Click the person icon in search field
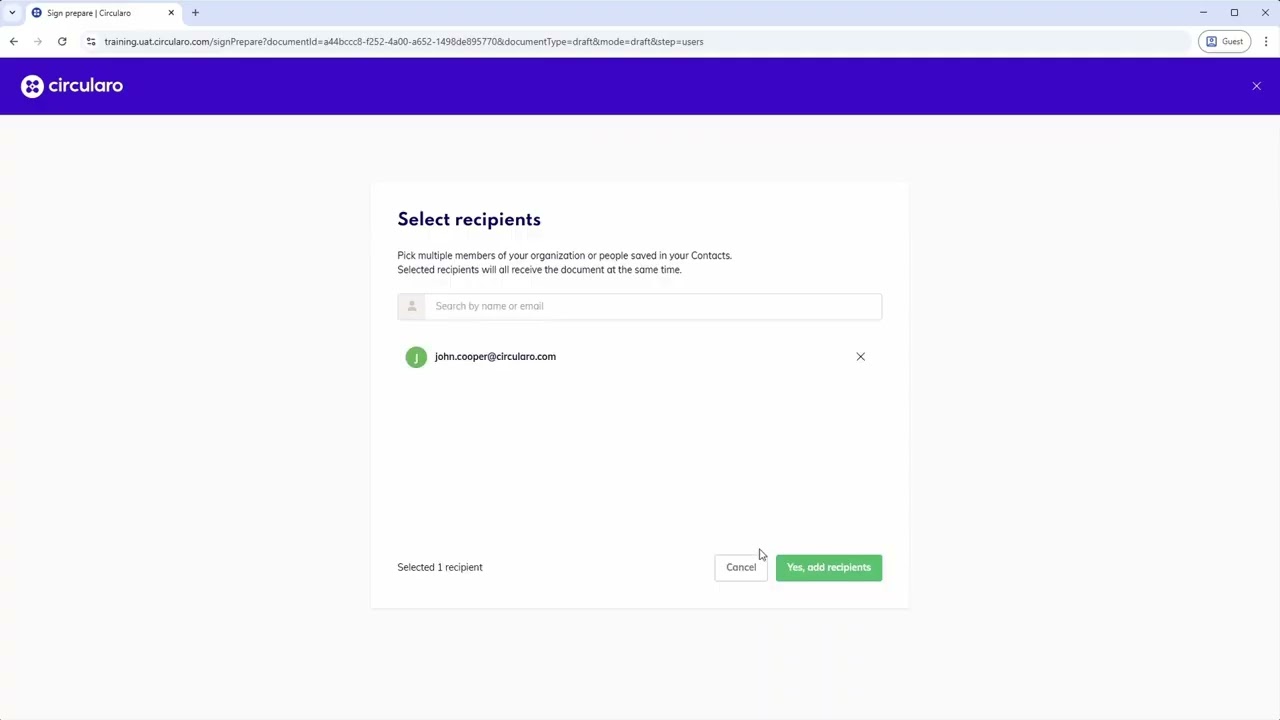 pyautogui.click(x=411, y=306)
